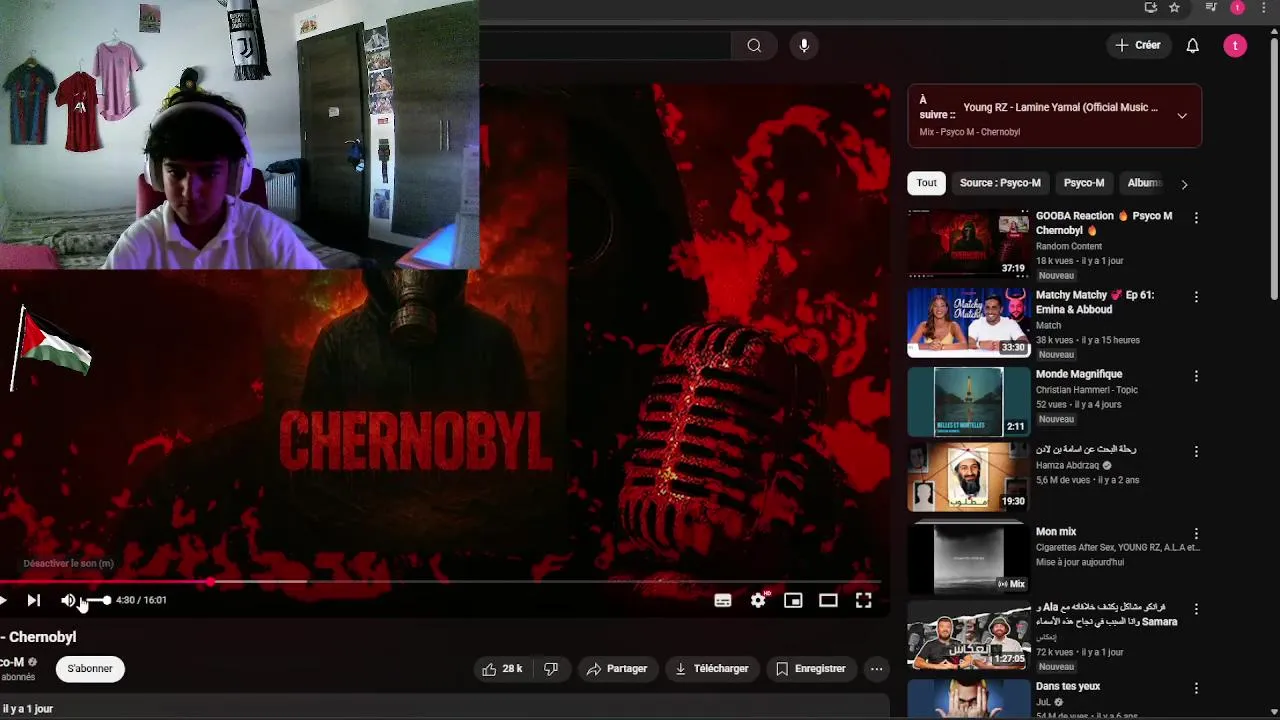Open more actions under the video
The width and height of the screenshot is (1280, 720).
(876, 669)
